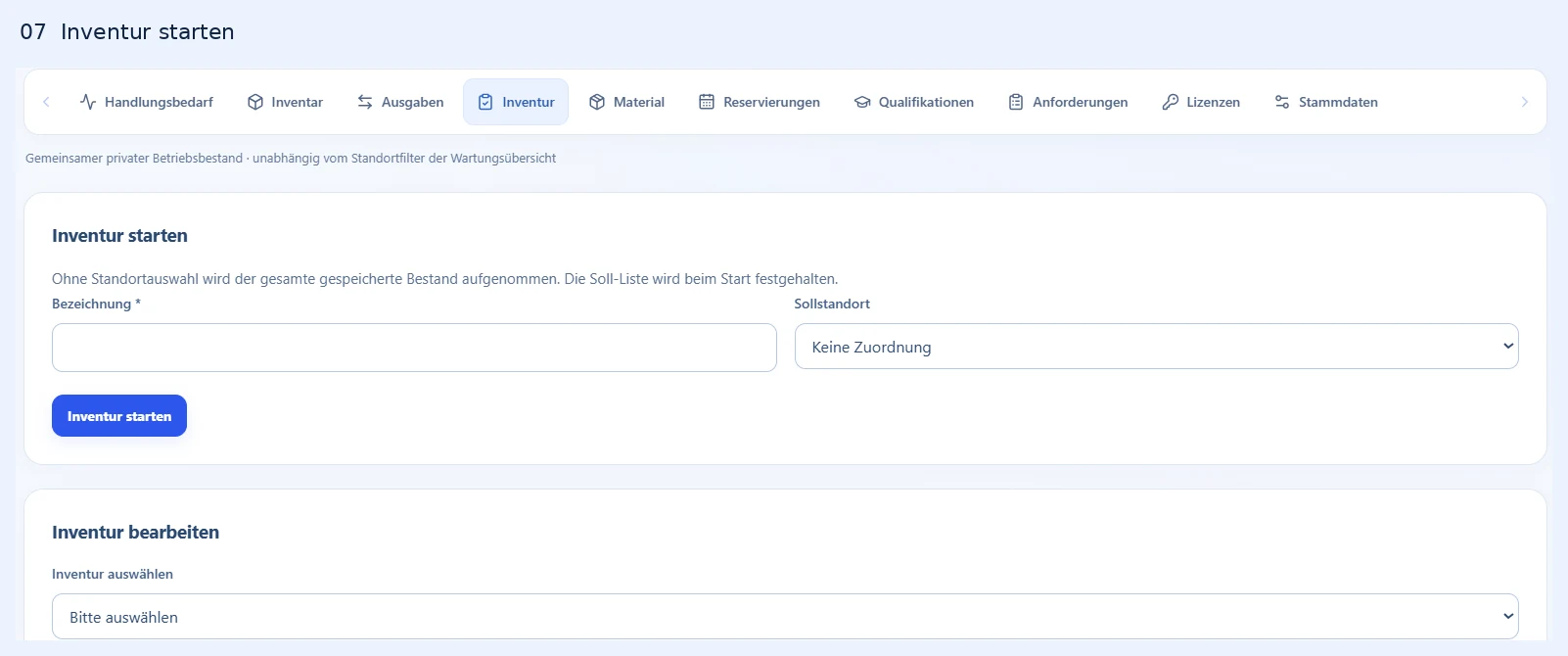Viewport: 1568px width, 656px height.
Task: Open the Lizenzen tab
Action: [x=1201, y=102]
